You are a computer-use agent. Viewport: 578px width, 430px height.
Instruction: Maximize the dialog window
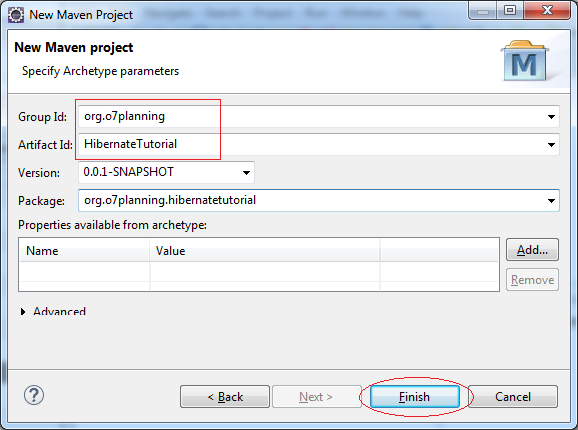pos(510,11)
